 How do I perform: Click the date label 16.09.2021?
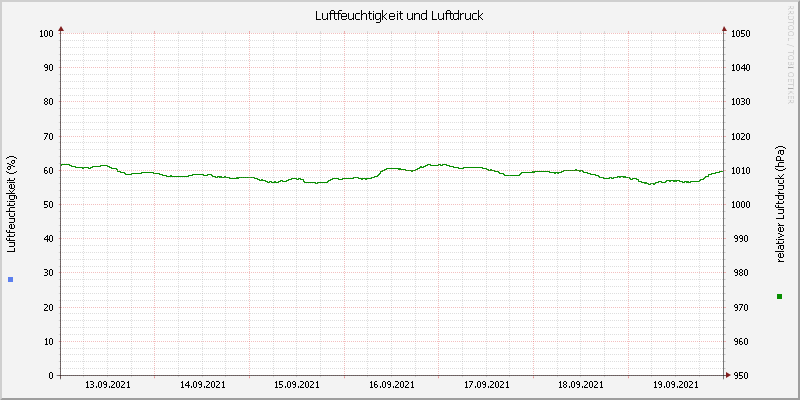tap(392, 385)
